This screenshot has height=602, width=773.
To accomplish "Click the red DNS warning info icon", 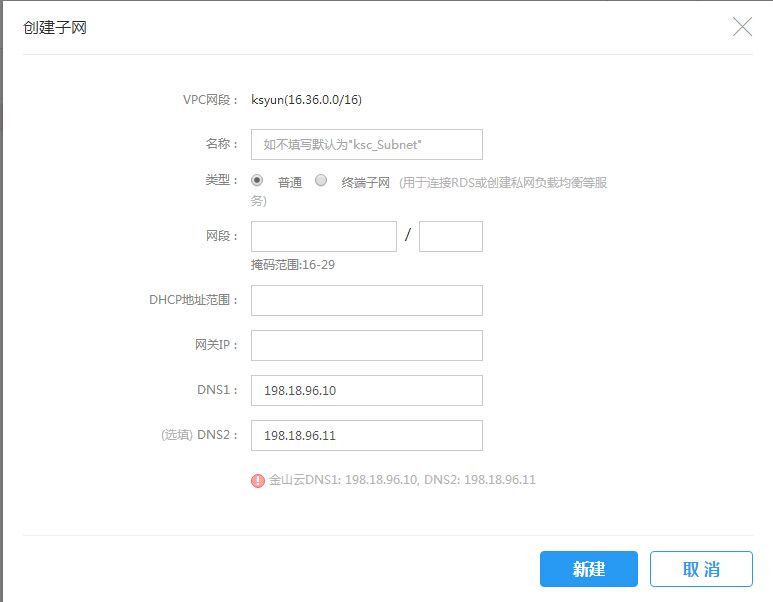I will (257, 480).
